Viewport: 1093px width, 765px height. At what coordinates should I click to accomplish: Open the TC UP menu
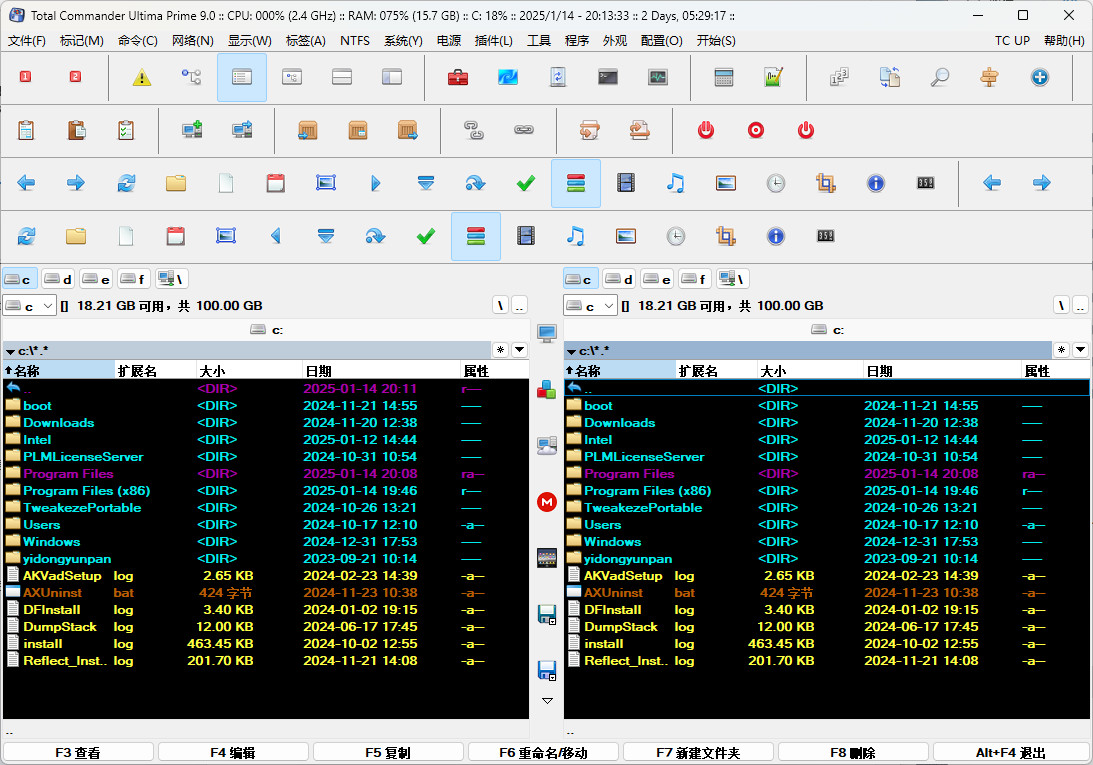click(1012, 40)
